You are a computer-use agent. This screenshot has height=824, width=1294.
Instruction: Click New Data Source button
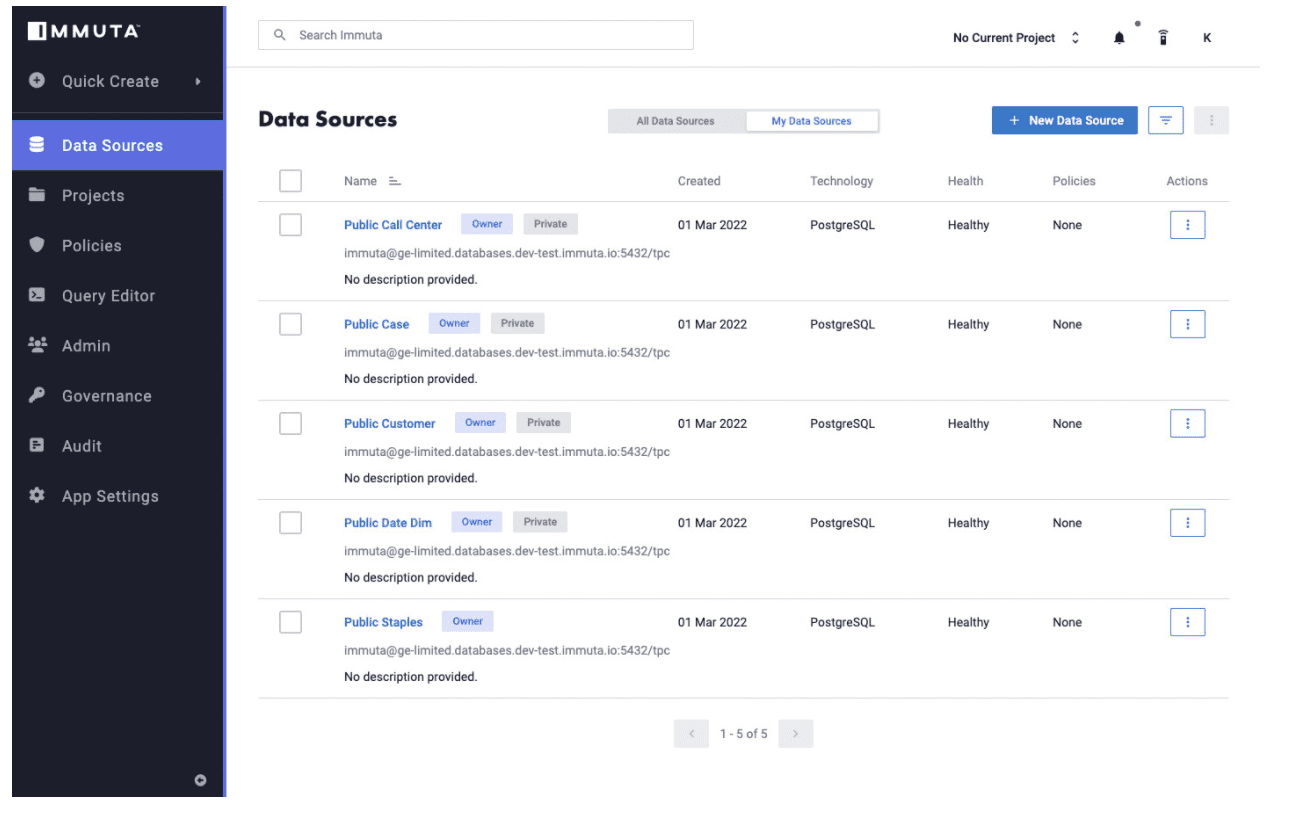1064,120
